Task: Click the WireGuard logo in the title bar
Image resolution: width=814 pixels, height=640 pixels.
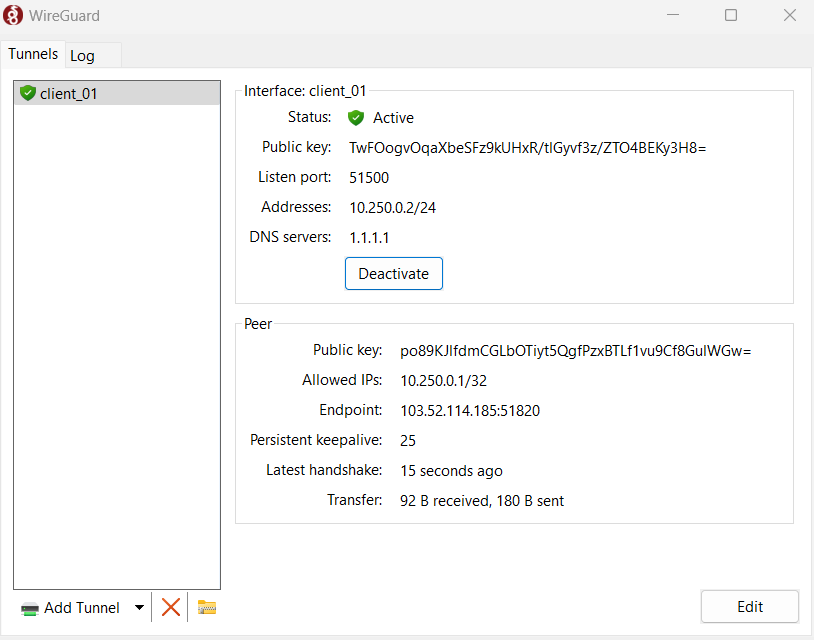Action: (15, 15)
